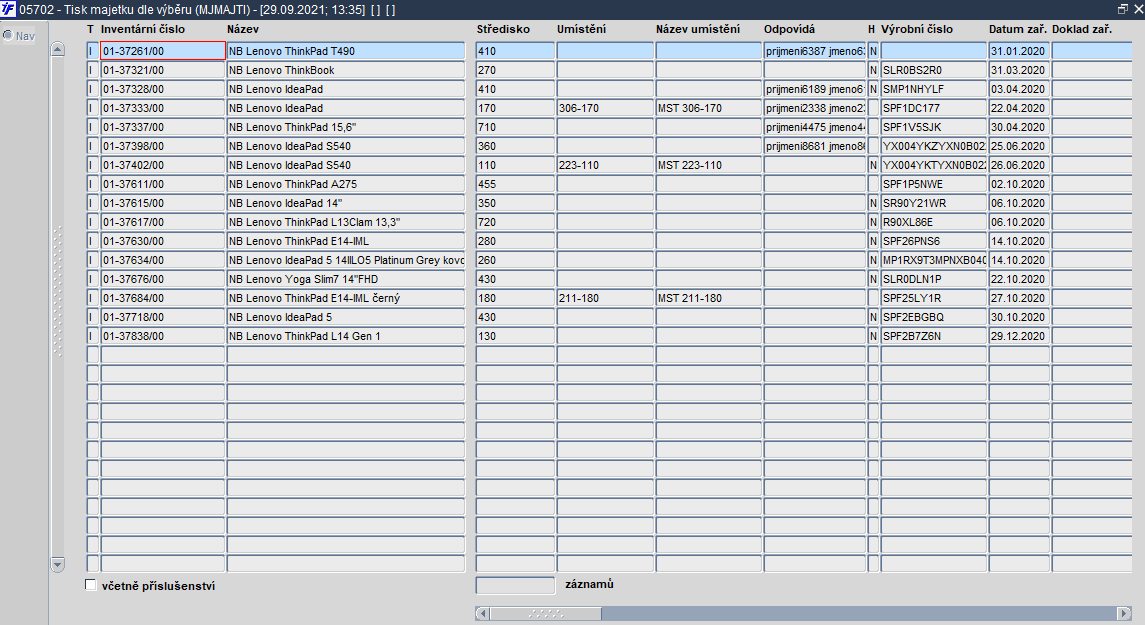Click the Středisko value 710
The height and width of the screenshot is (625, 1145).
[x=516, y=127]
